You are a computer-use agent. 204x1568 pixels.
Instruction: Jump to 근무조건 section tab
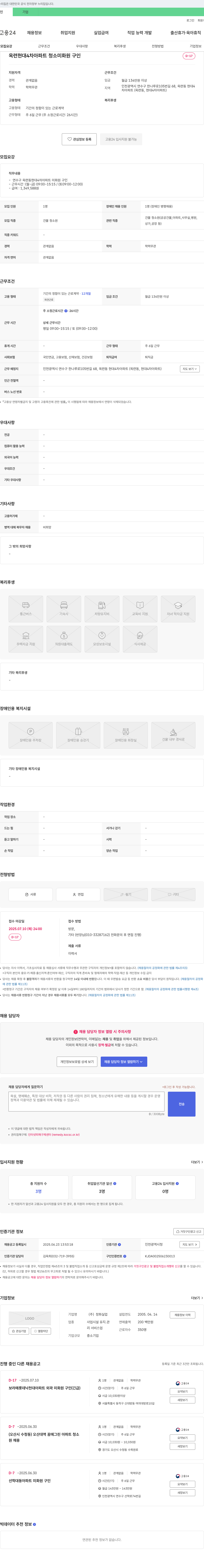click(x=44, y=46)
